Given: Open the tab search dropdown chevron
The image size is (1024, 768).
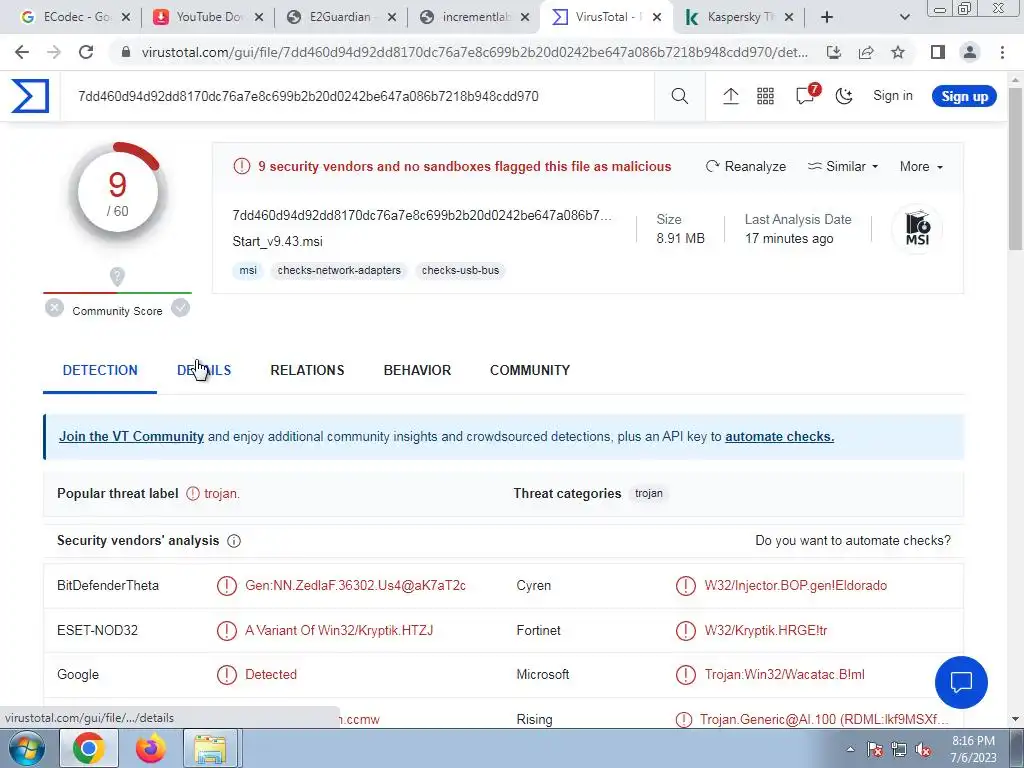Looking at the screenshot, I should coord(904,17).
